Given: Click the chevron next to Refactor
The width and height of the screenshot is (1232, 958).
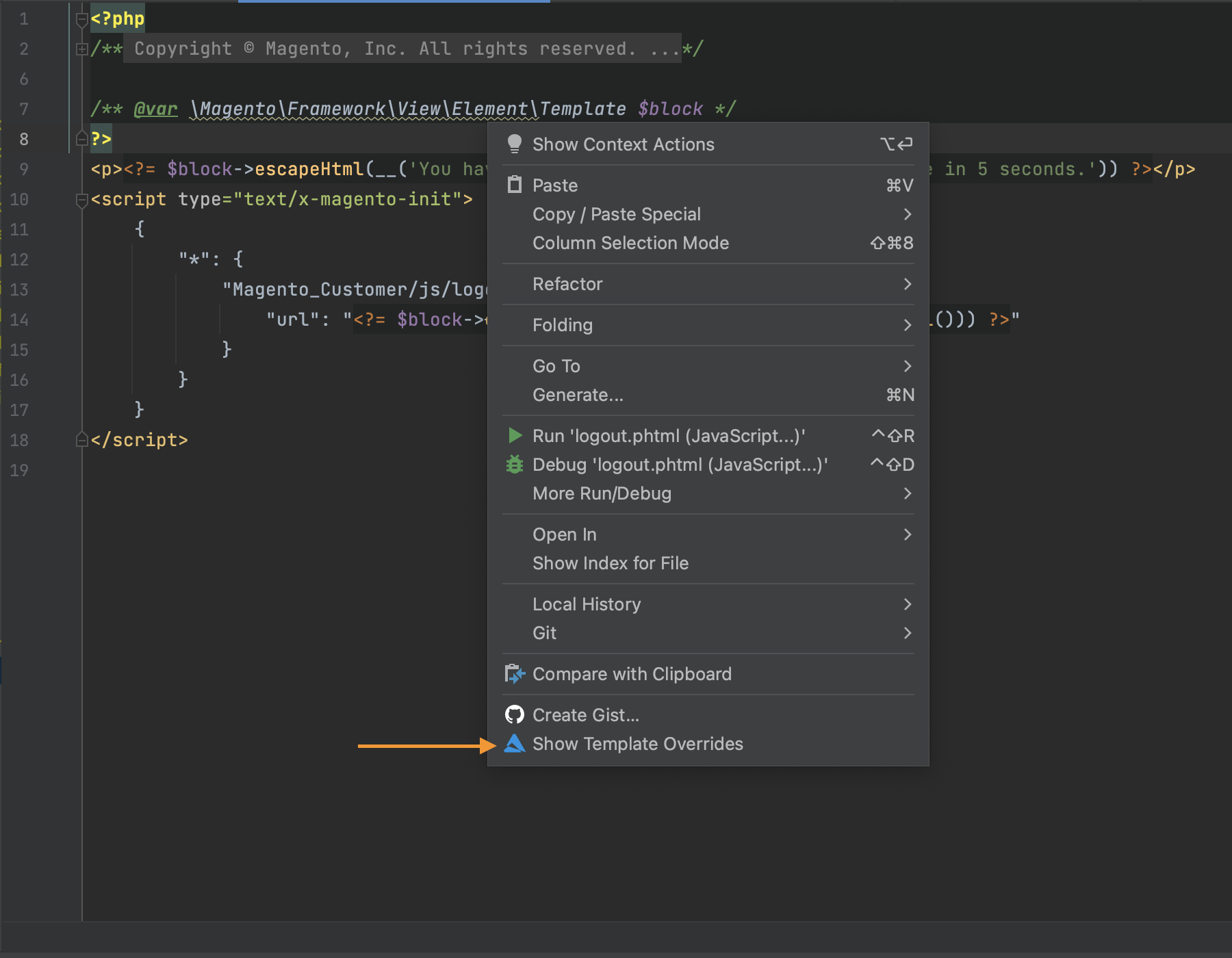Looking at the screenshot, I should point(908,284).
